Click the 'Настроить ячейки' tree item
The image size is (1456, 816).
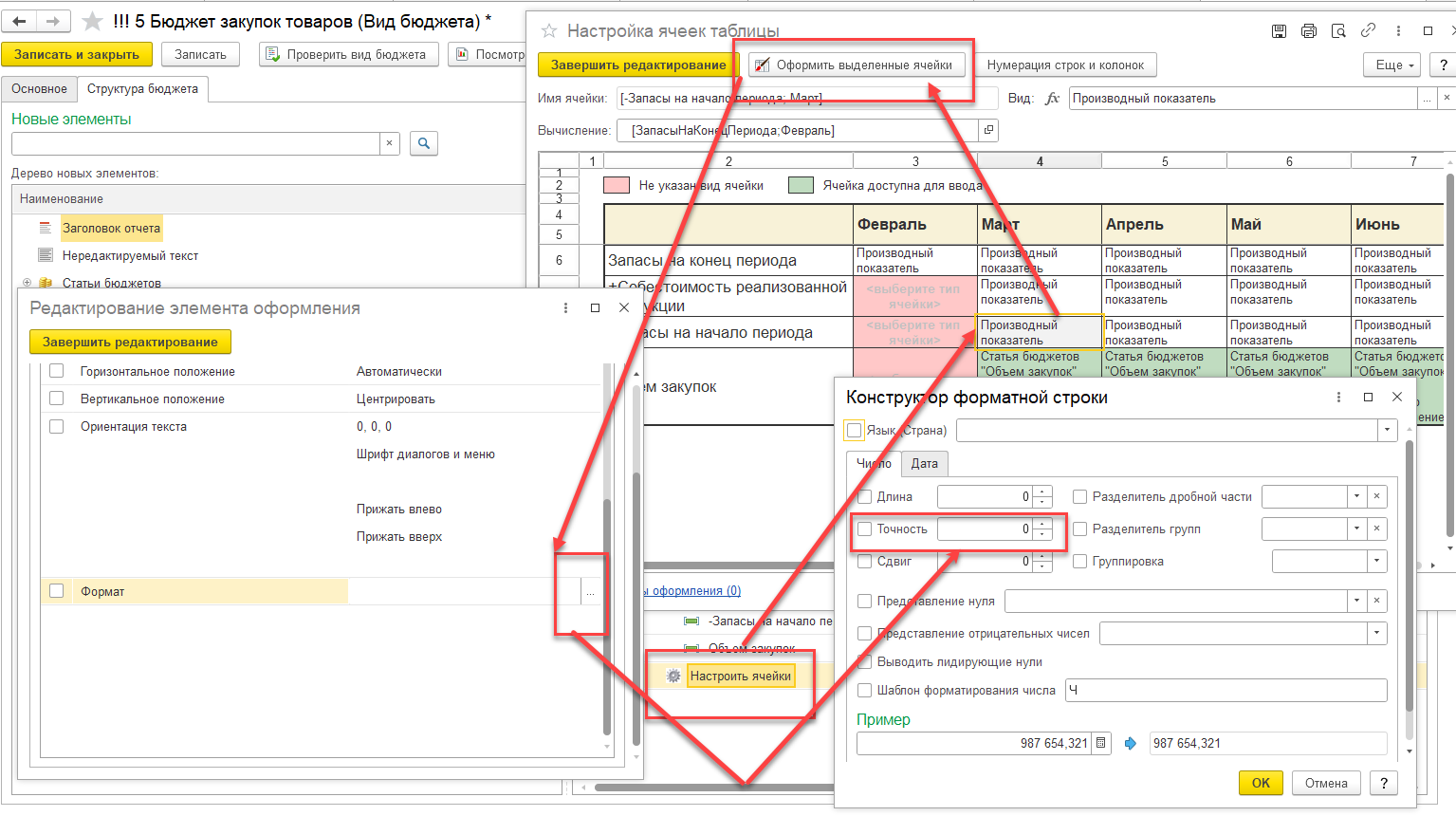pos(741,677)
